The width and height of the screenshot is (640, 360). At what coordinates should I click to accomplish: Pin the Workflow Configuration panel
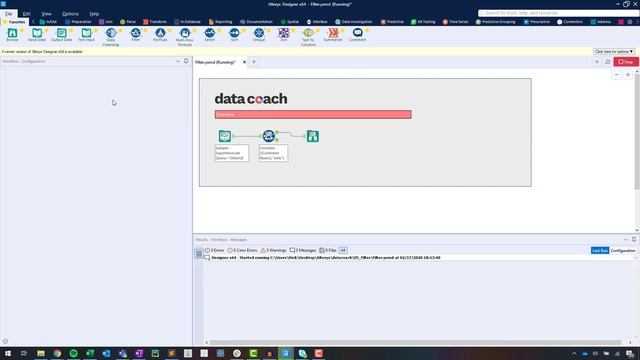[x=186, y=61]
